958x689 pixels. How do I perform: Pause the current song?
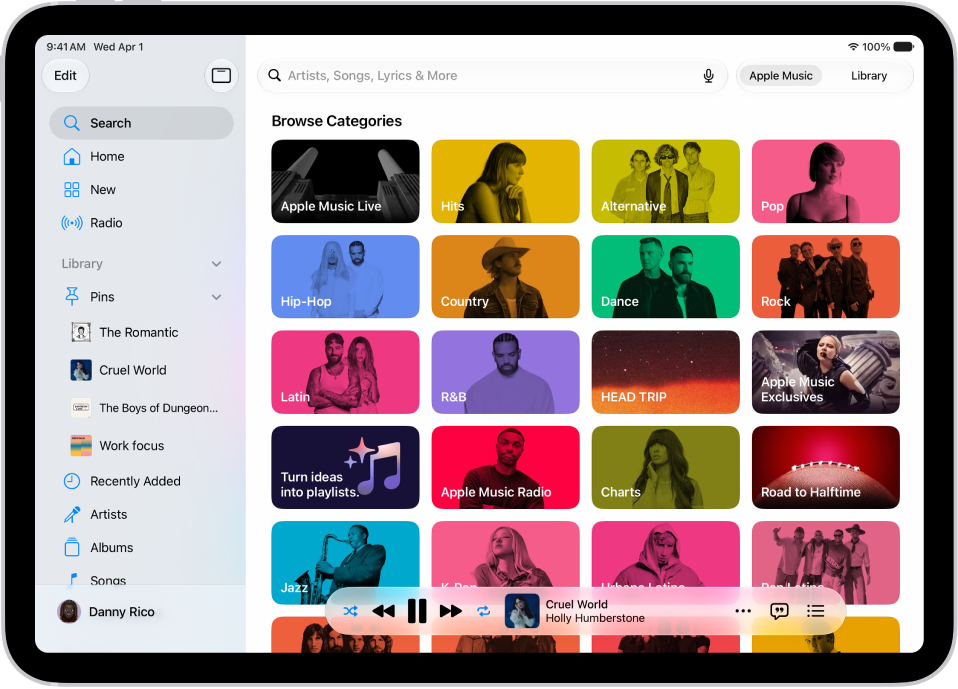417,611
